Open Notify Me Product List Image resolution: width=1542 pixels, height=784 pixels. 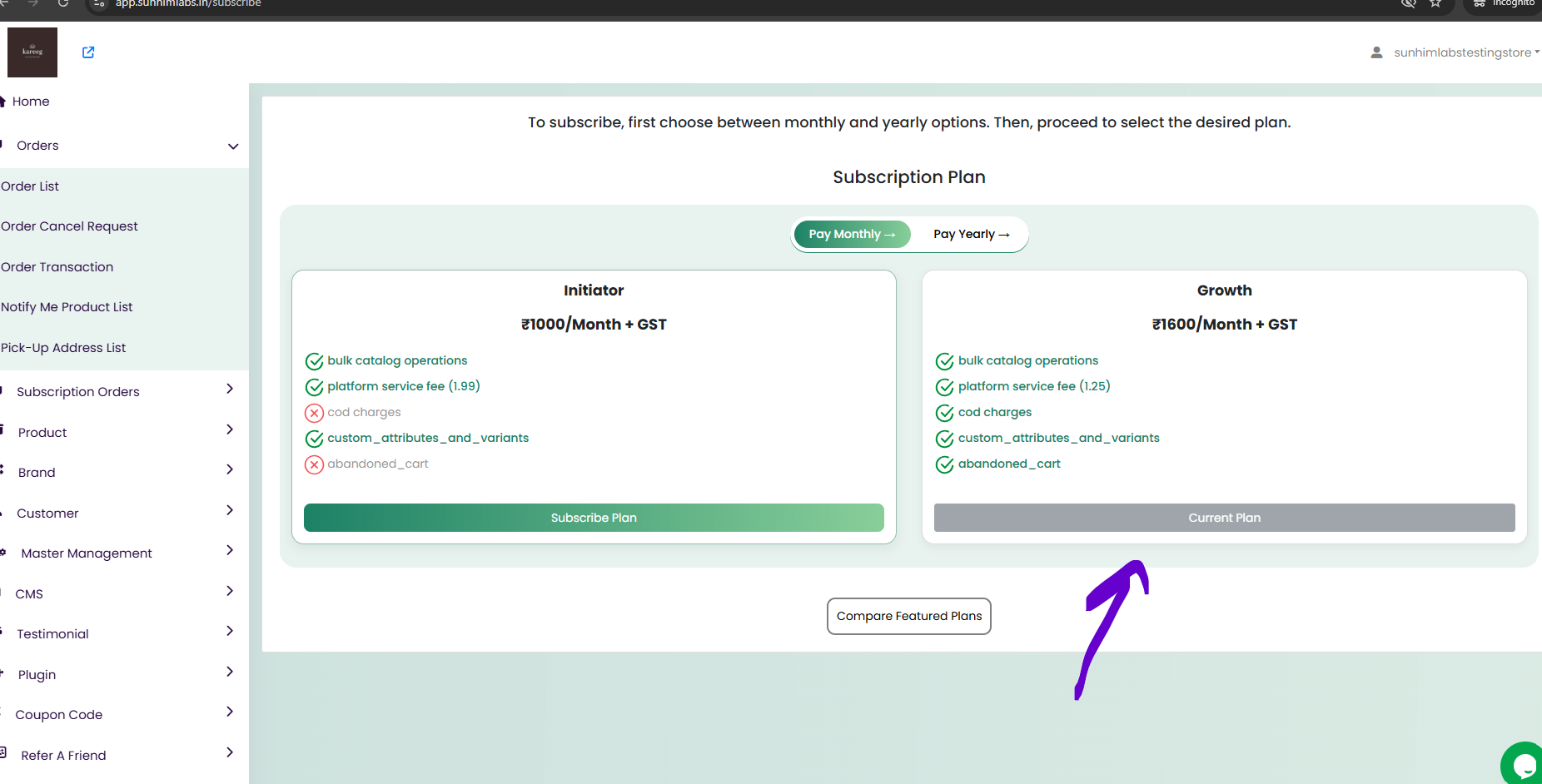click(x=67, y=307)
